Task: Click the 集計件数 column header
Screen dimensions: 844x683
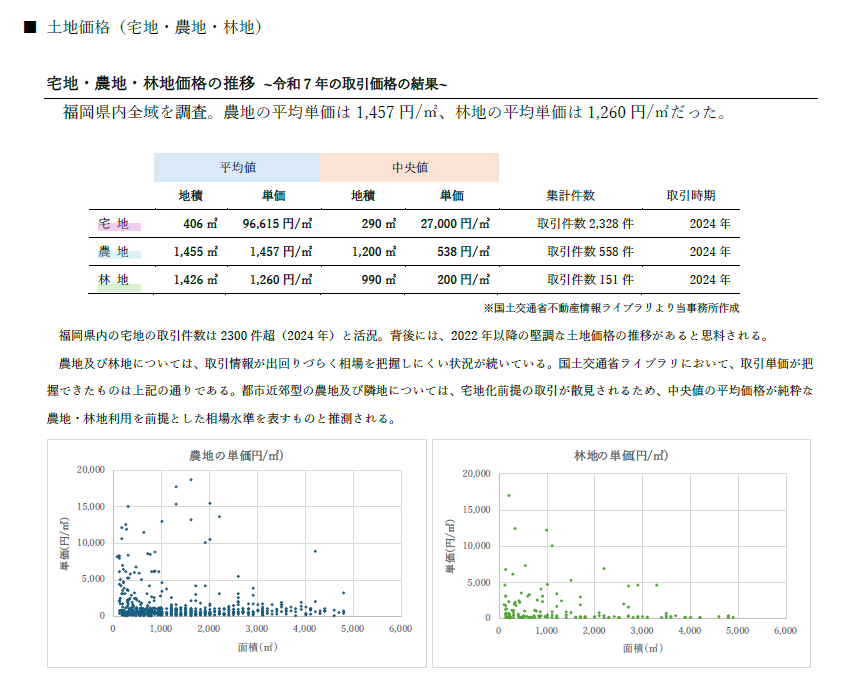Action: (x=570, y=196)
